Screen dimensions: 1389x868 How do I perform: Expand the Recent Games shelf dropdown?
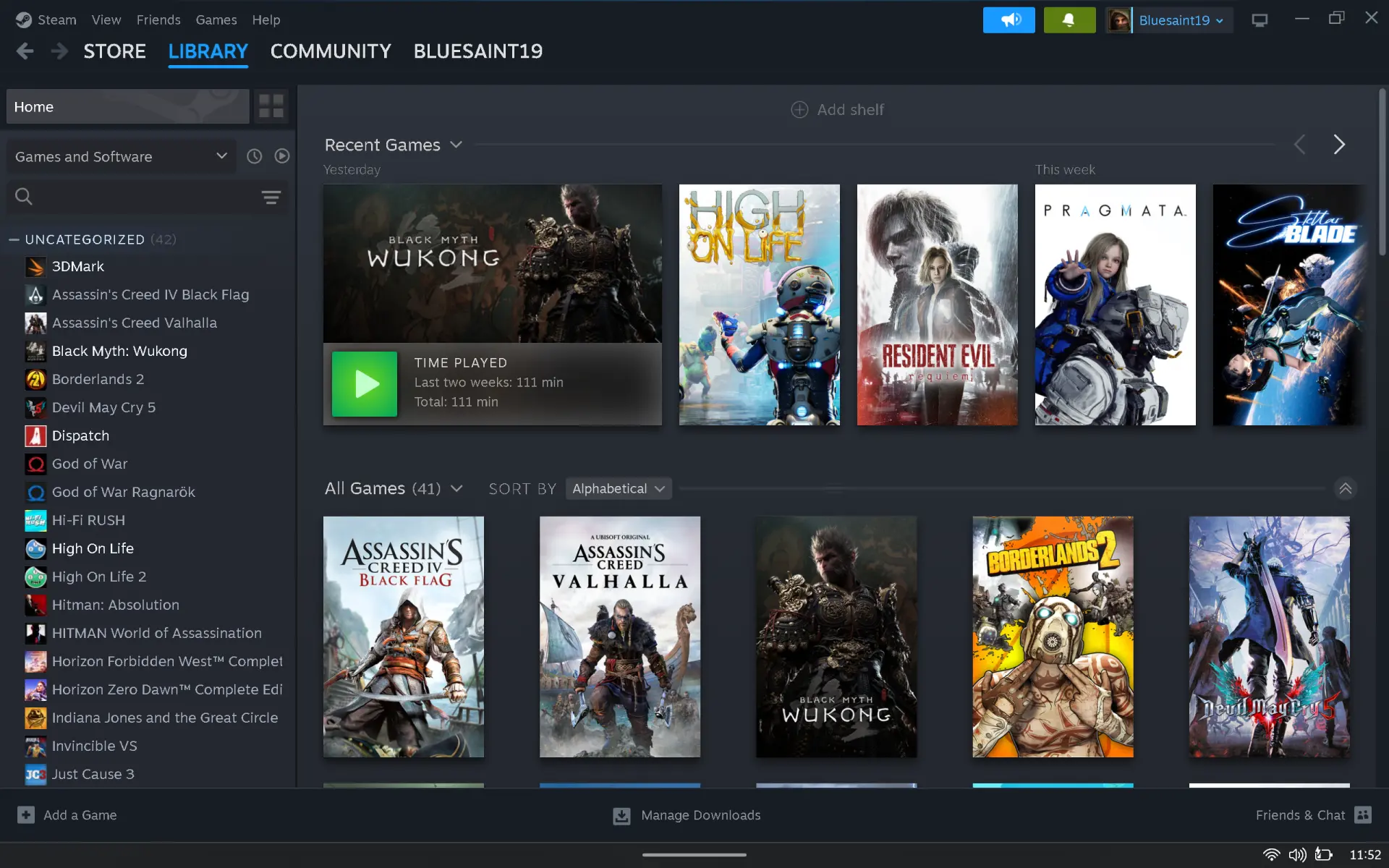pos(456,145)
